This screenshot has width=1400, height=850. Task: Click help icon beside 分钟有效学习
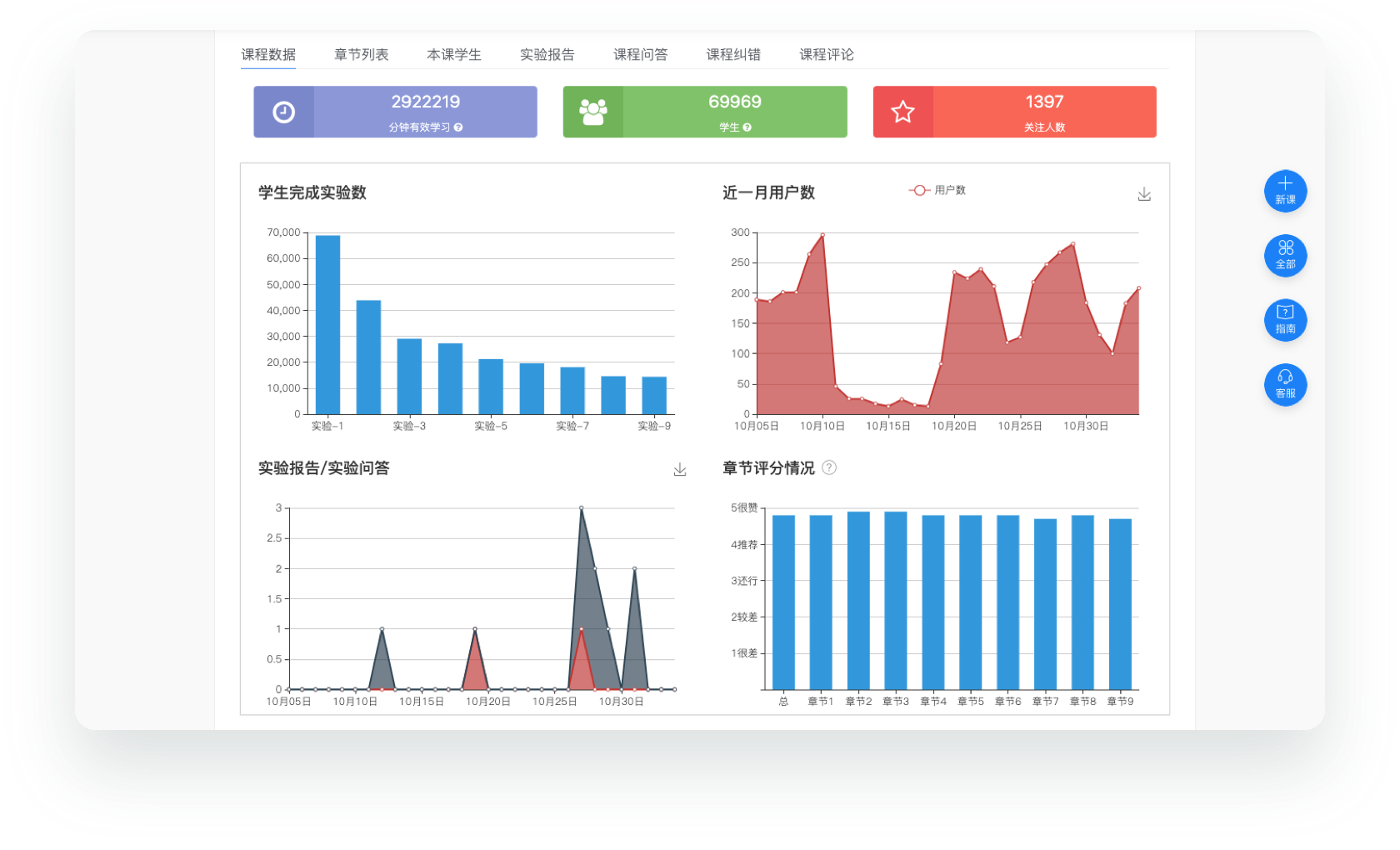(458, 127)
